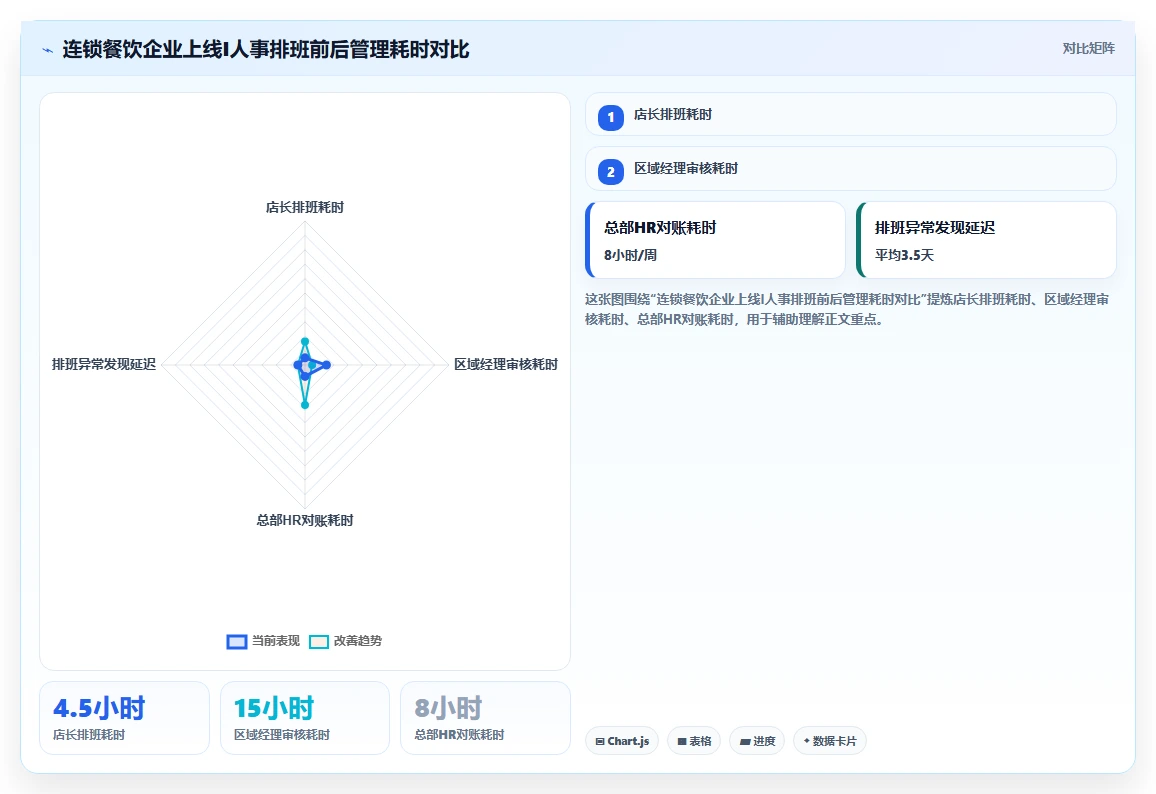Click the 对比矩阵 label in the header
1156x794 pixels.
pos(1088,49)
